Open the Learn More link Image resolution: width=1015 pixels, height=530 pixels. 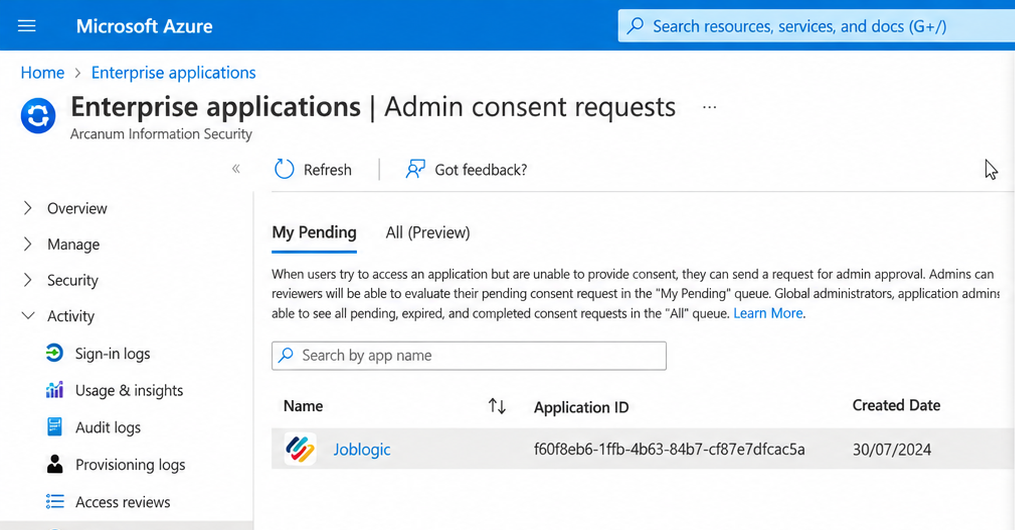click(768, 313)
